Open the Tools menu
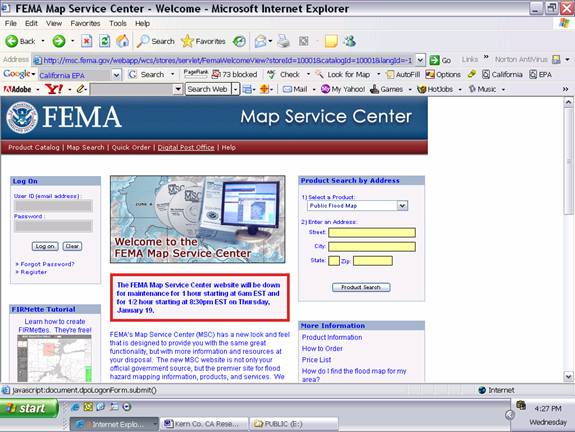The image size is (575, 432). click(118, 23)
